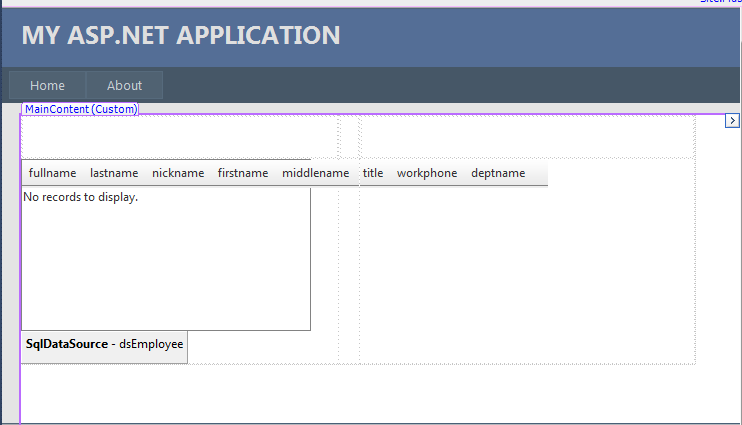Click the firstname column header
Image resolution: width=742 pixels, height=425 pixels.
tap(243, 173)
